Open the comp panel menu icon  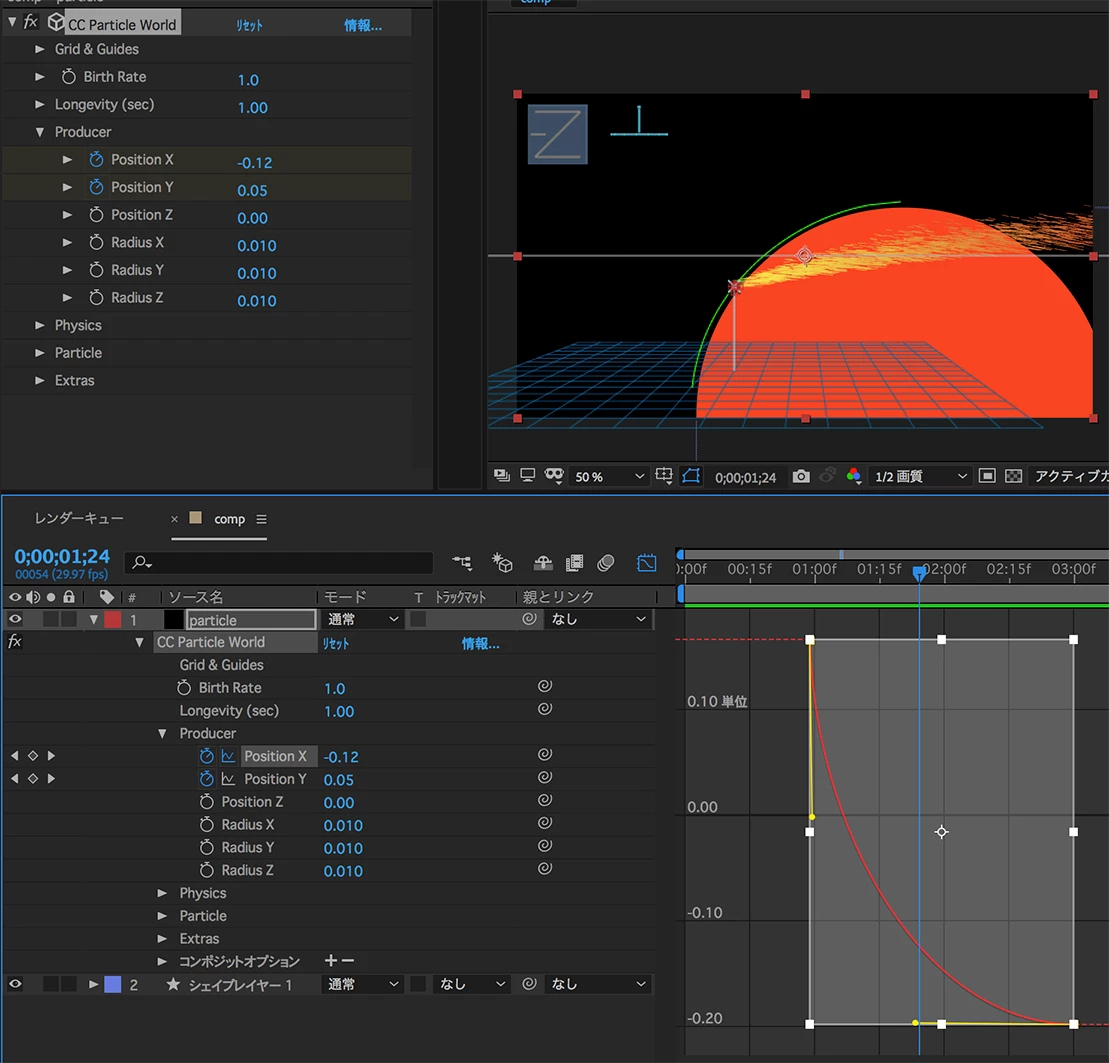(261, 519)
